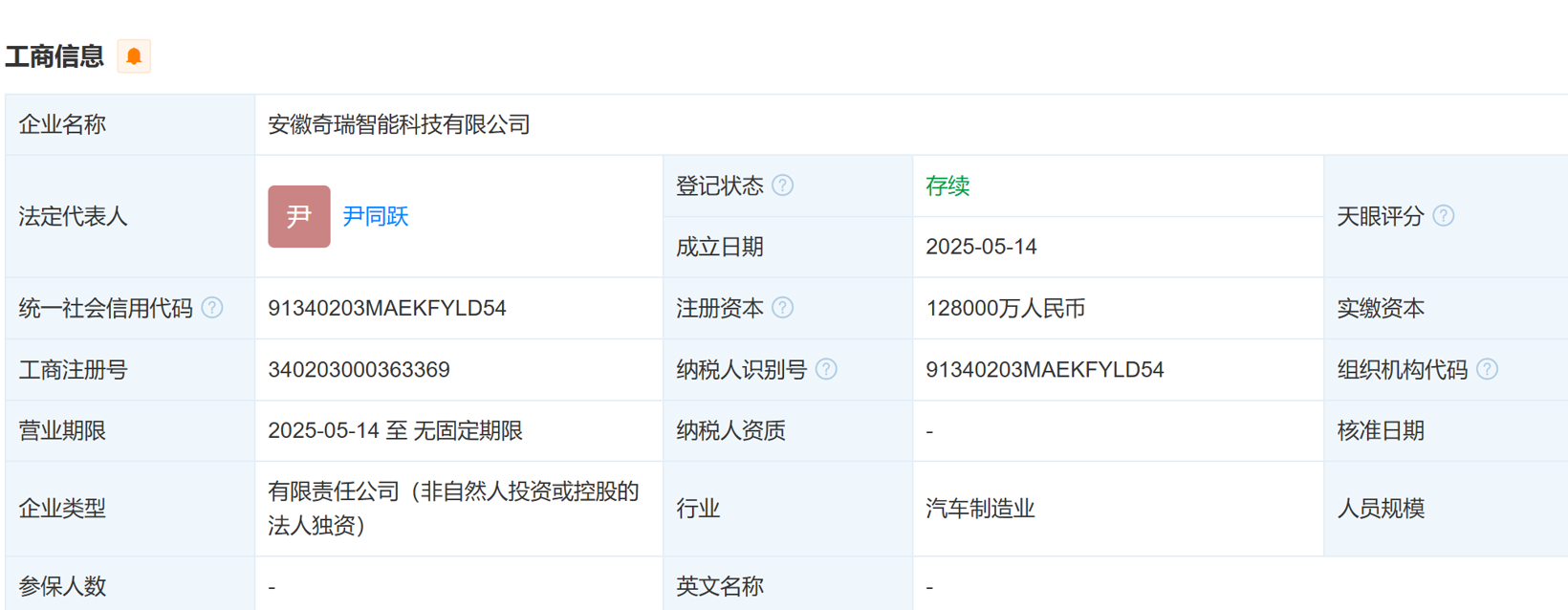Click the 成立日期 value 2025-05-14

pyautogui.click(x=981, y=247)
